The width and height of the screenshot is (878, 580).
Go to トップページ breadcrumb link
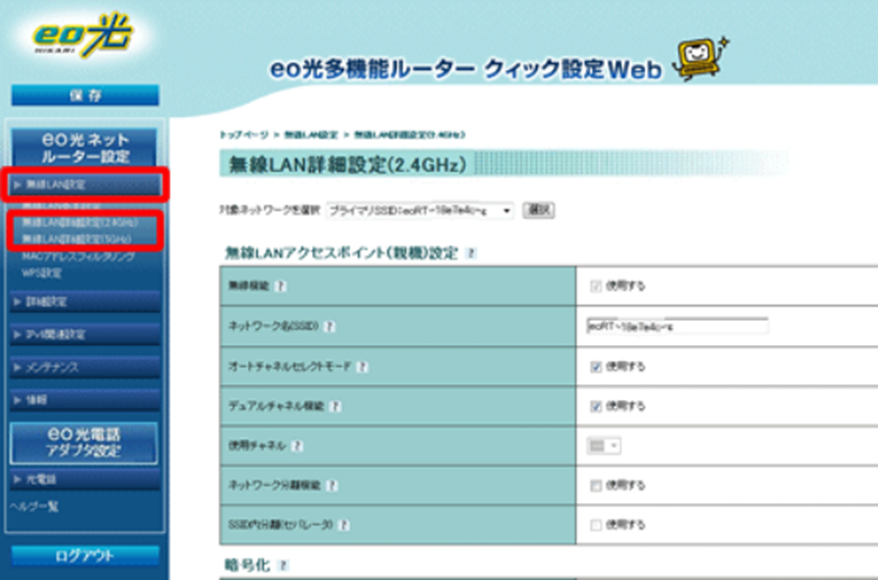point(244,135)
